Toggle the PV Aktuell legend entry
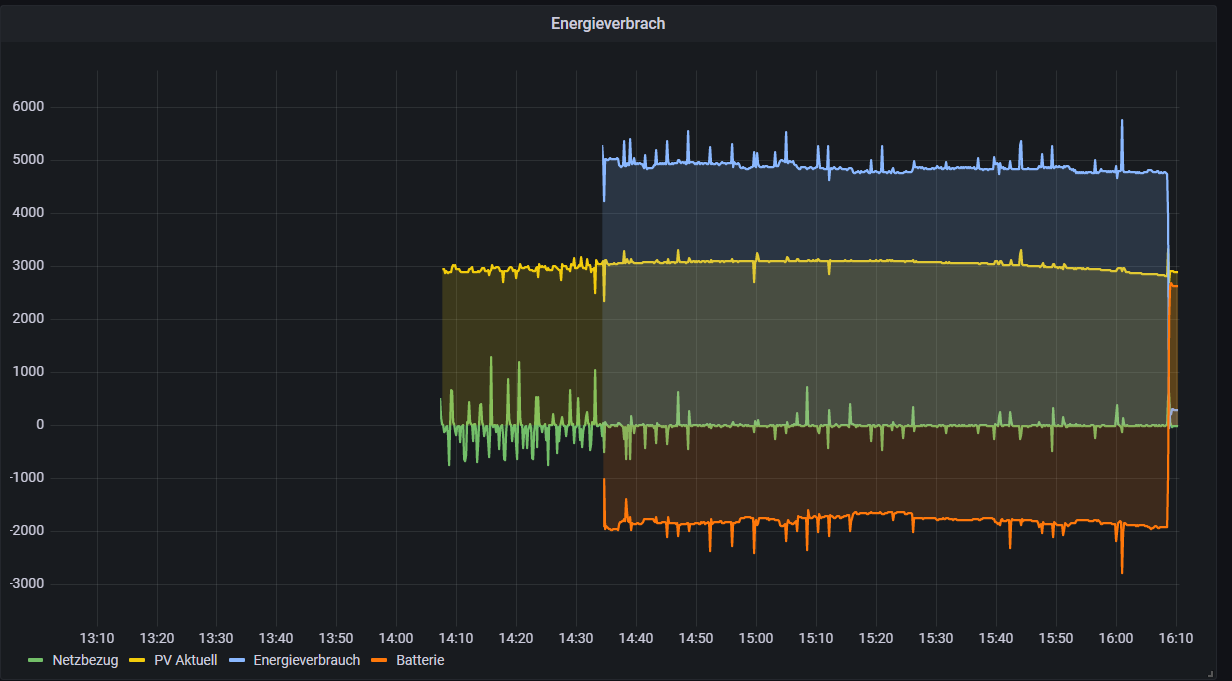 coord(185,660)
